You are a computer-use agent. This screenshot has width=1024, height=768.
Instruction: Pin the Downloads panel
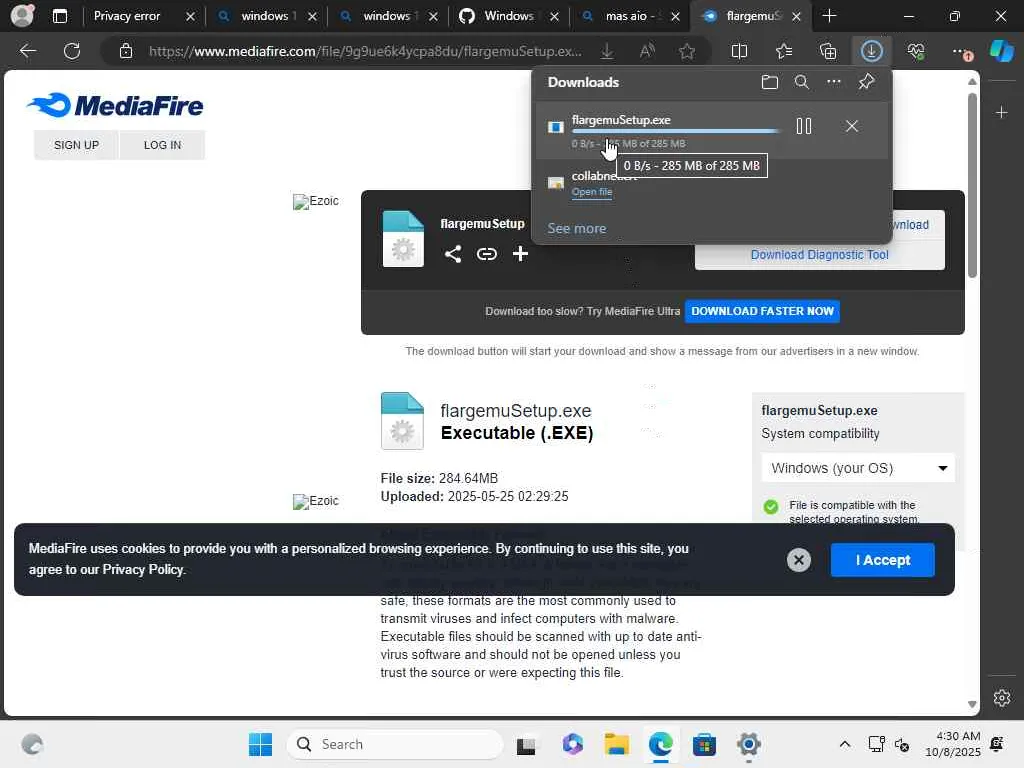click(x=866, y=82)
